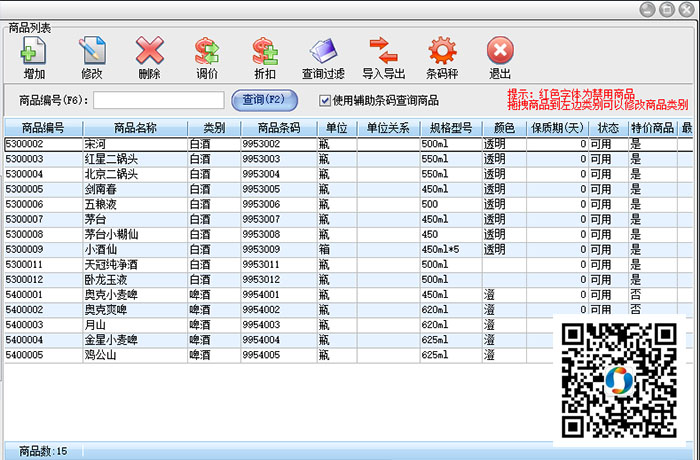Select the product row 小酒仙
The height and width of the screenshot is (460, 700).
(348, 250)
